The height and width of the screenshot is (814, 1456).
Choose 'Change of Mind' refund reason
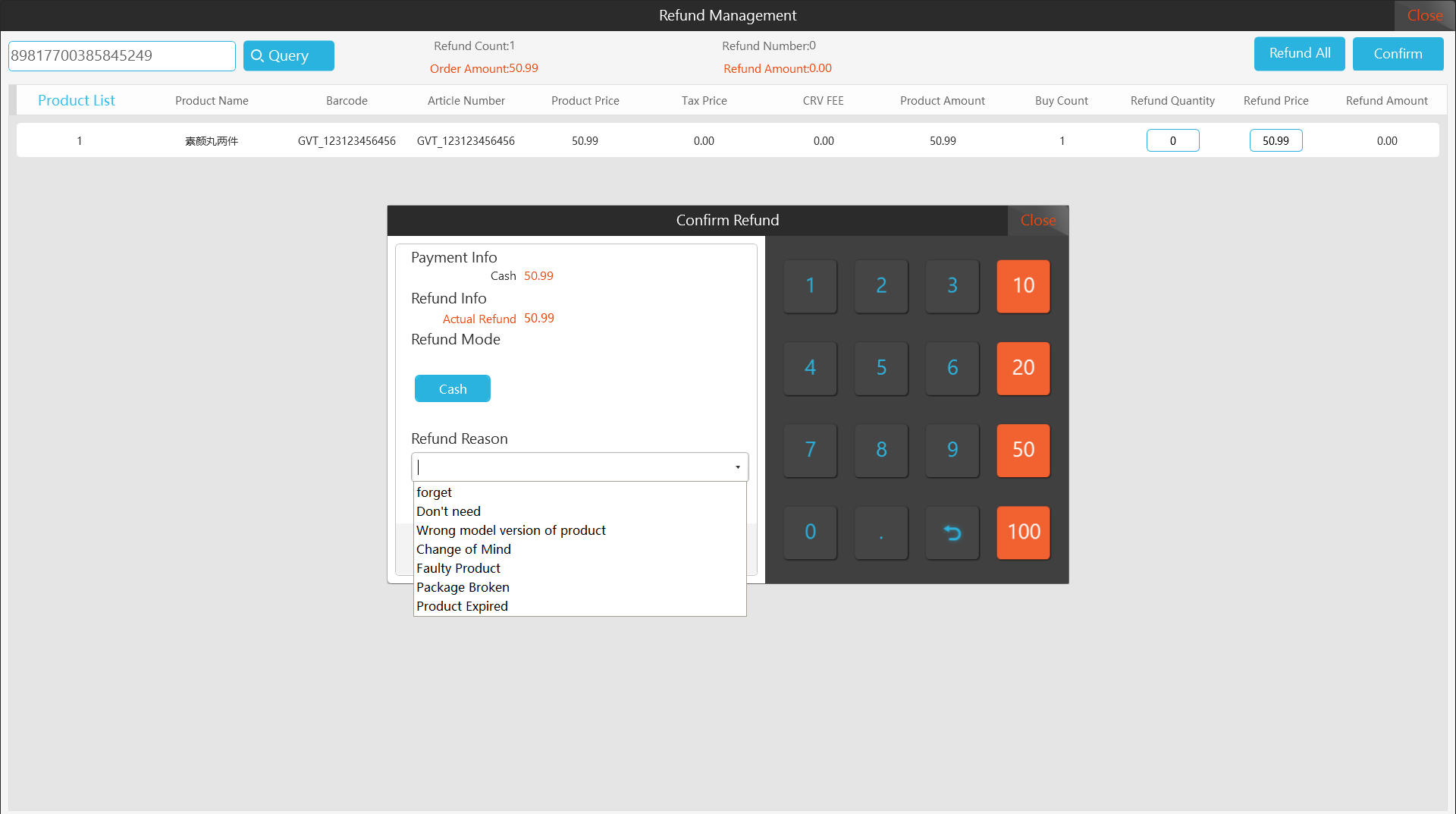[x=463, y=549]
